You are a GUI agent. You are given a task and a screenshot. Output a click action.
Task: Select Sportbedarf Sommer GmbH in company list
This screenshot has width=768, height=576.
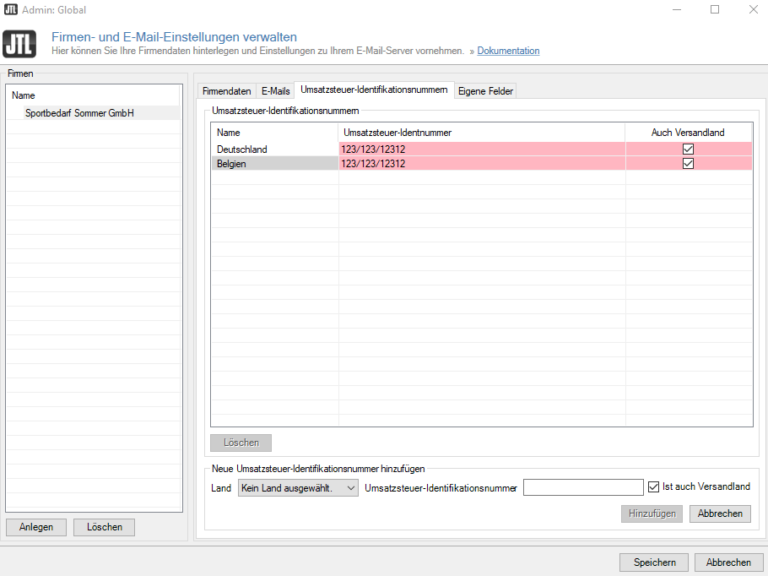tap(79, 113)
